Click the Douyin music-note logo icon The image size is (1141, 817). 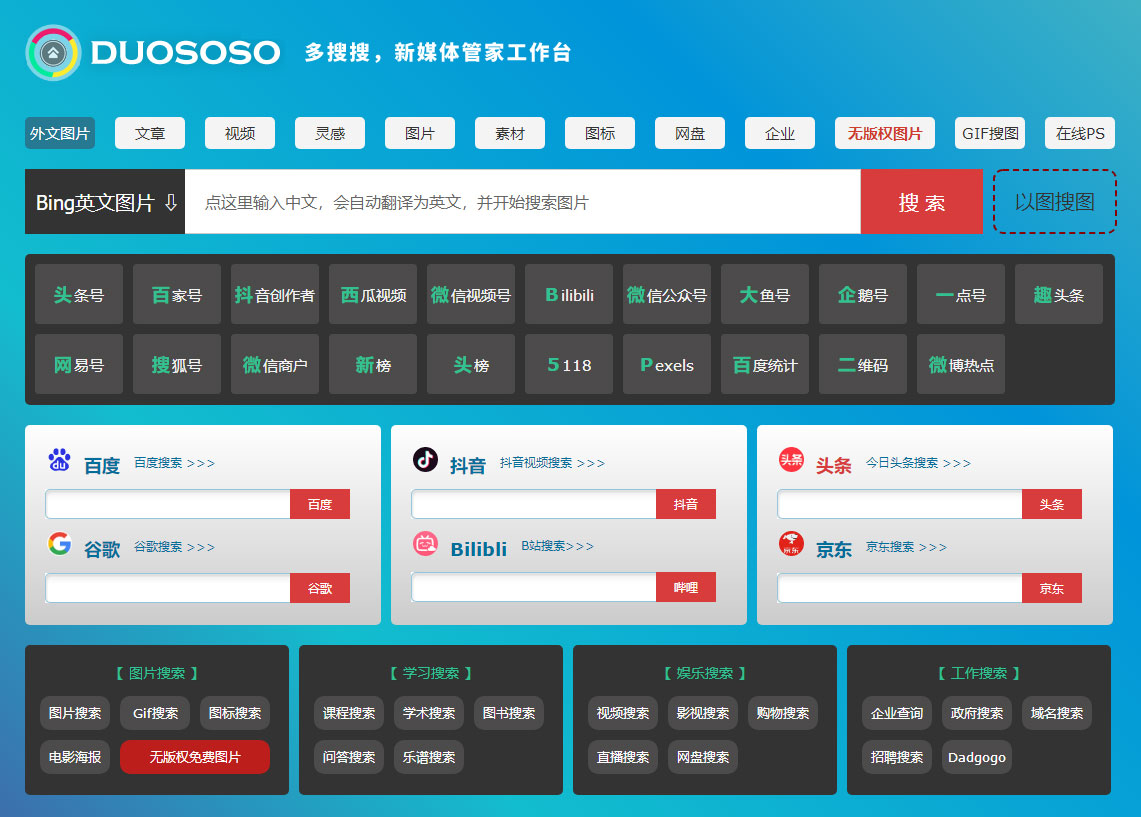tap(426, 460)
